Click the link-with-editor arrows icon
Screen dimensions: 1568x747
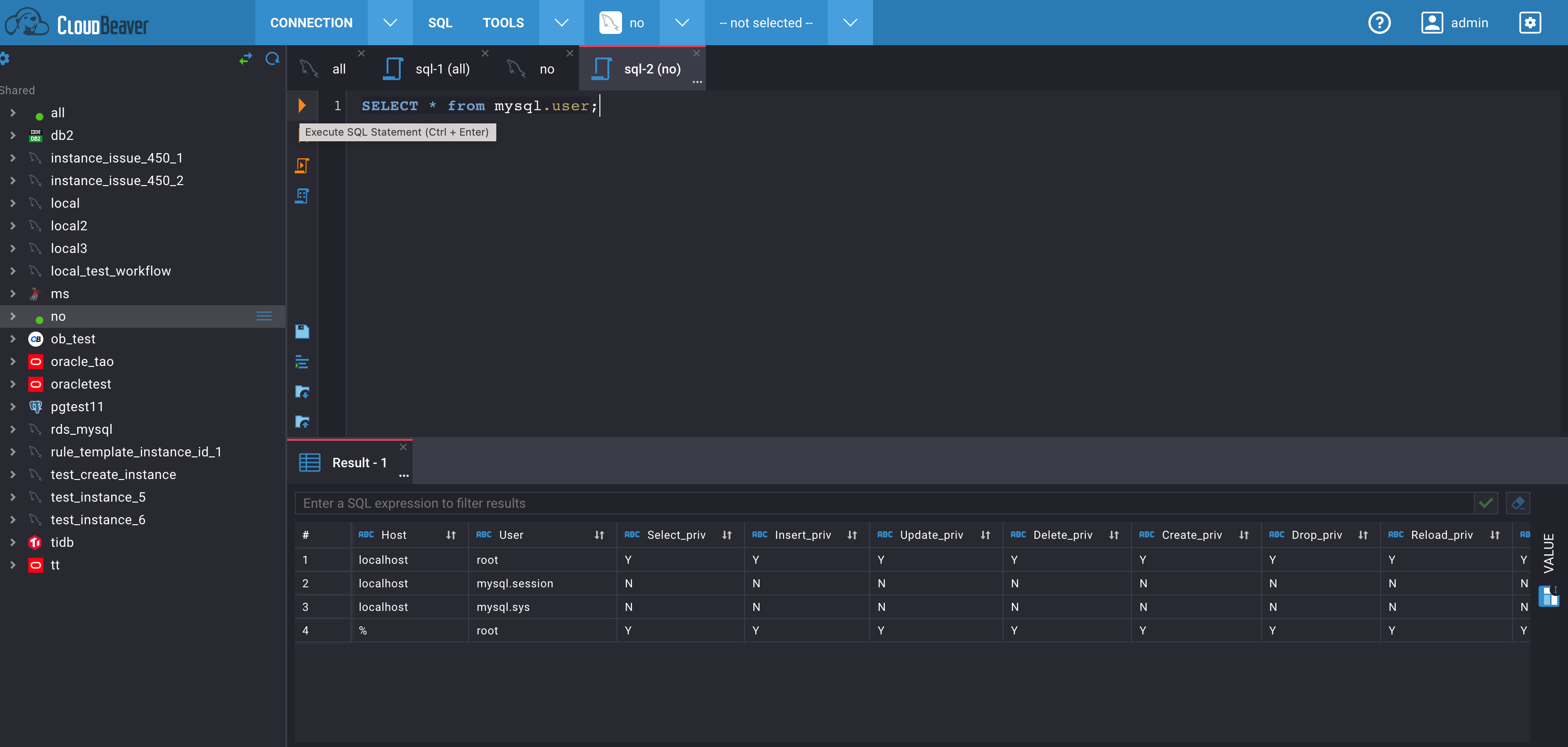(x=245, y=59)
